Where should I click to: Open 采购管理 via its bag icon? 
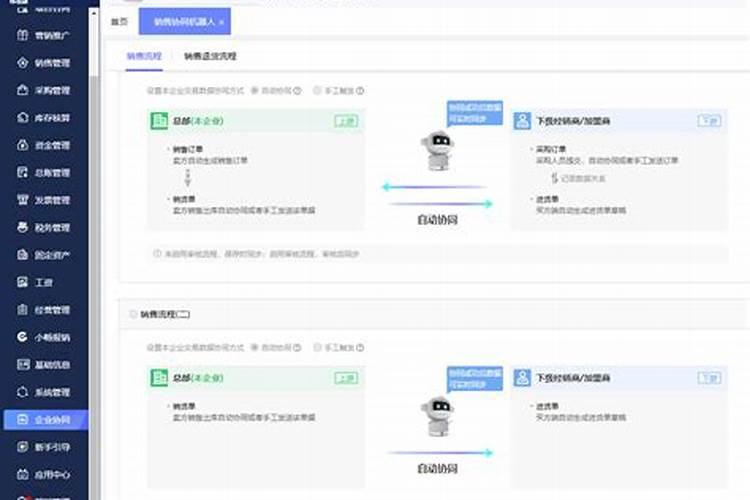(x=22, y=90)
